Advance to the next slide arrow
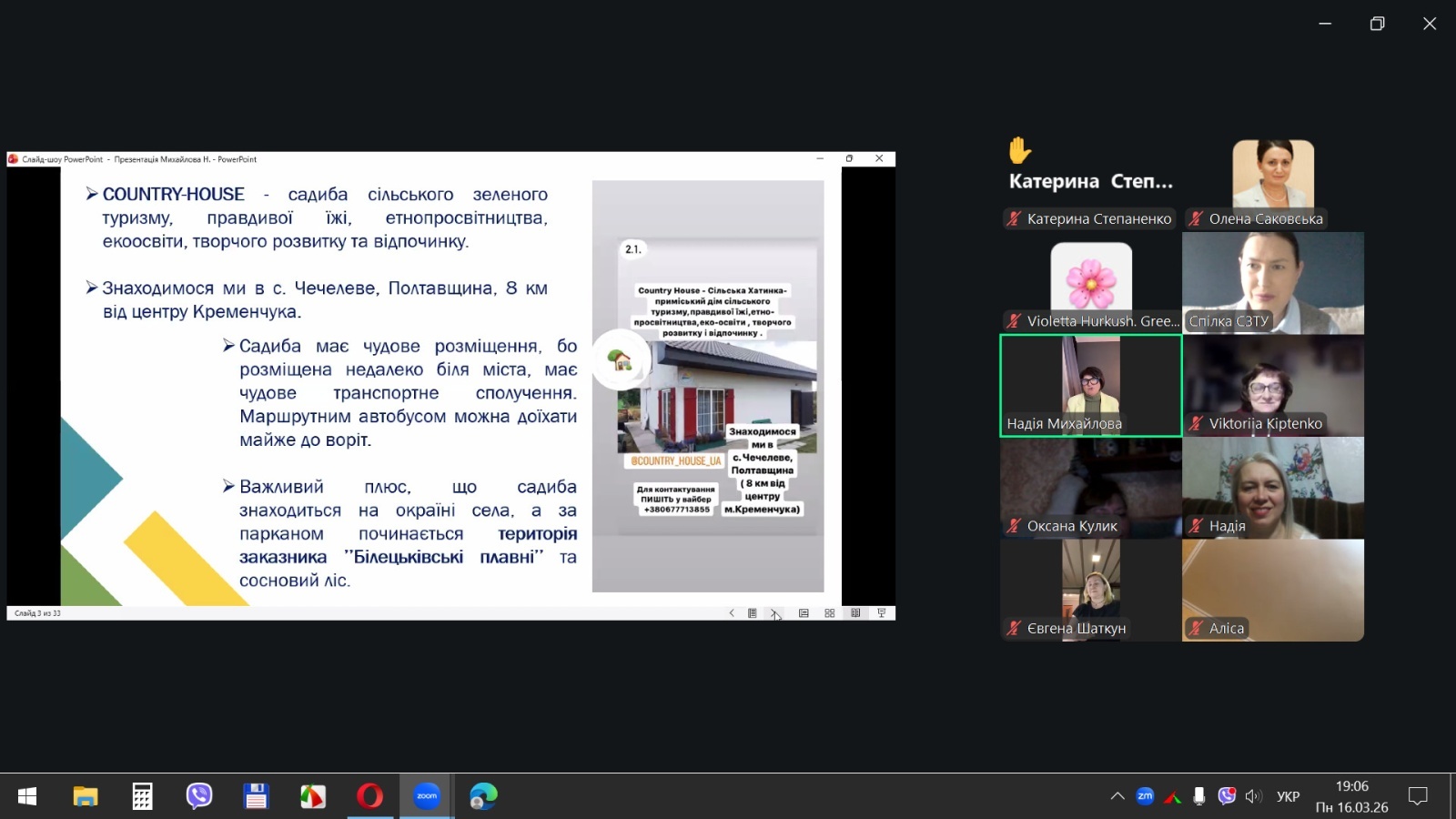Viewport: 1456px width, 819px height. click(x=773, y=613)
